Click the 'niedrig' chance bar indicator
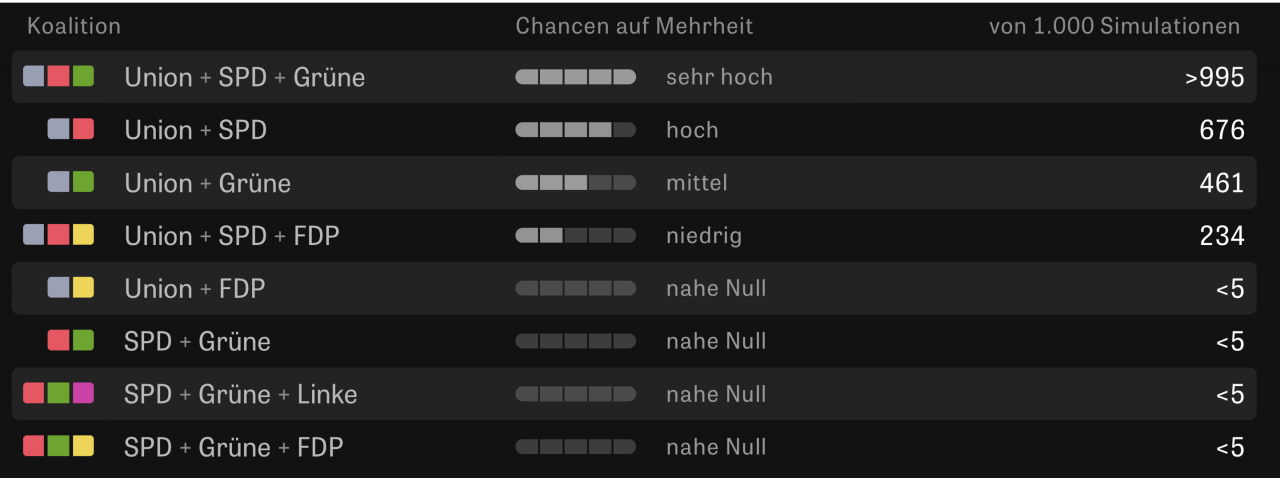The image size is (1280, 482). (x=575, y=236)
